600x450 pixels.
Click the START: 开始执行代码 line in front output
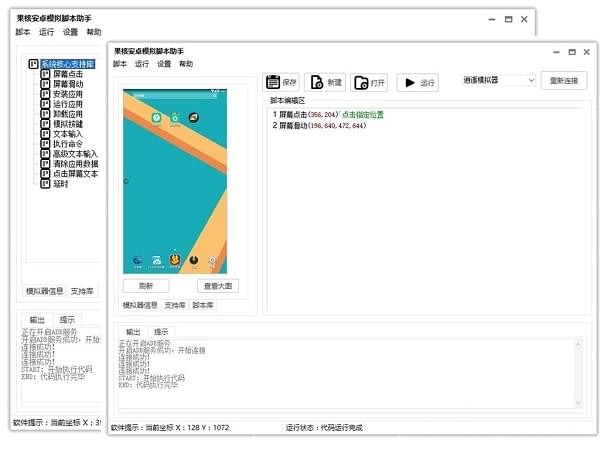(x=152, y=378)
